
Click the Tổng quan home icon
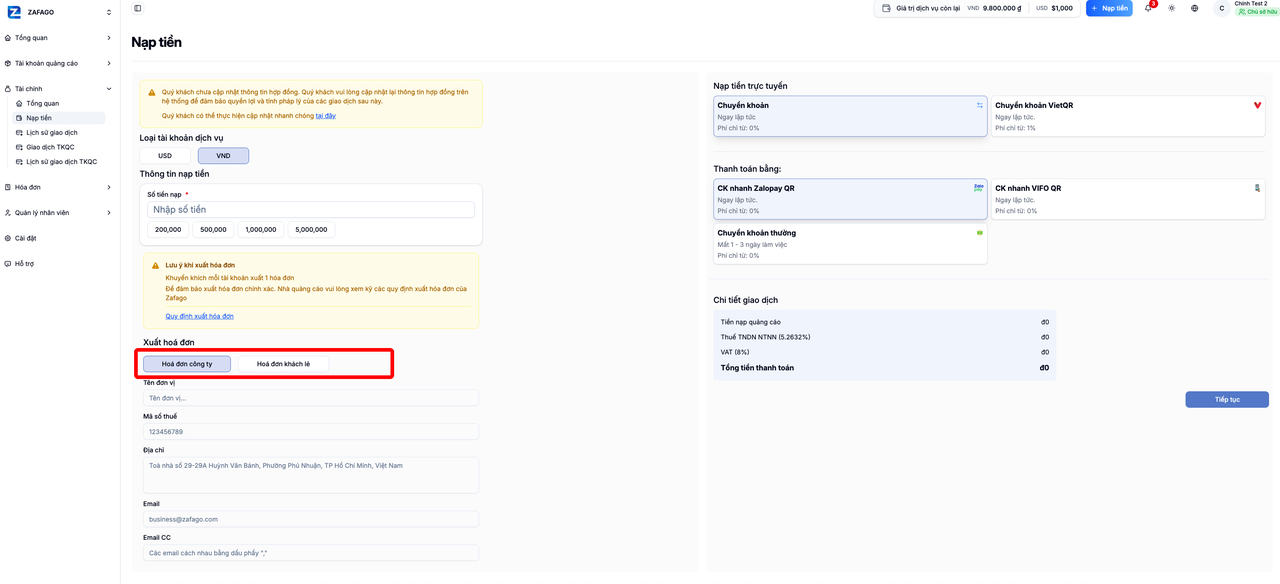8,38
